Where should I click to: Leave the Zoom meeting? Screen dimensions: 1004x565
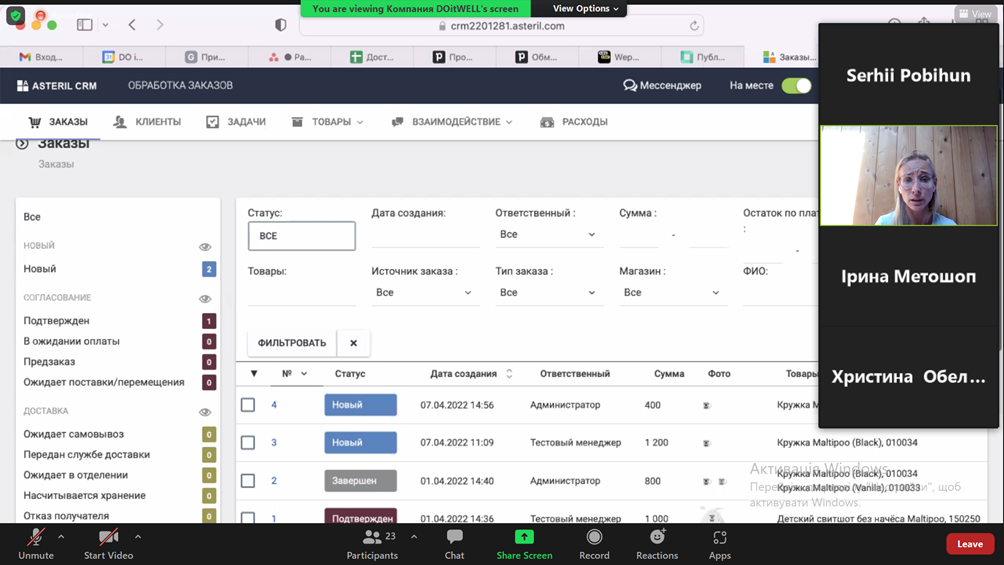click(x=969, y=544)
